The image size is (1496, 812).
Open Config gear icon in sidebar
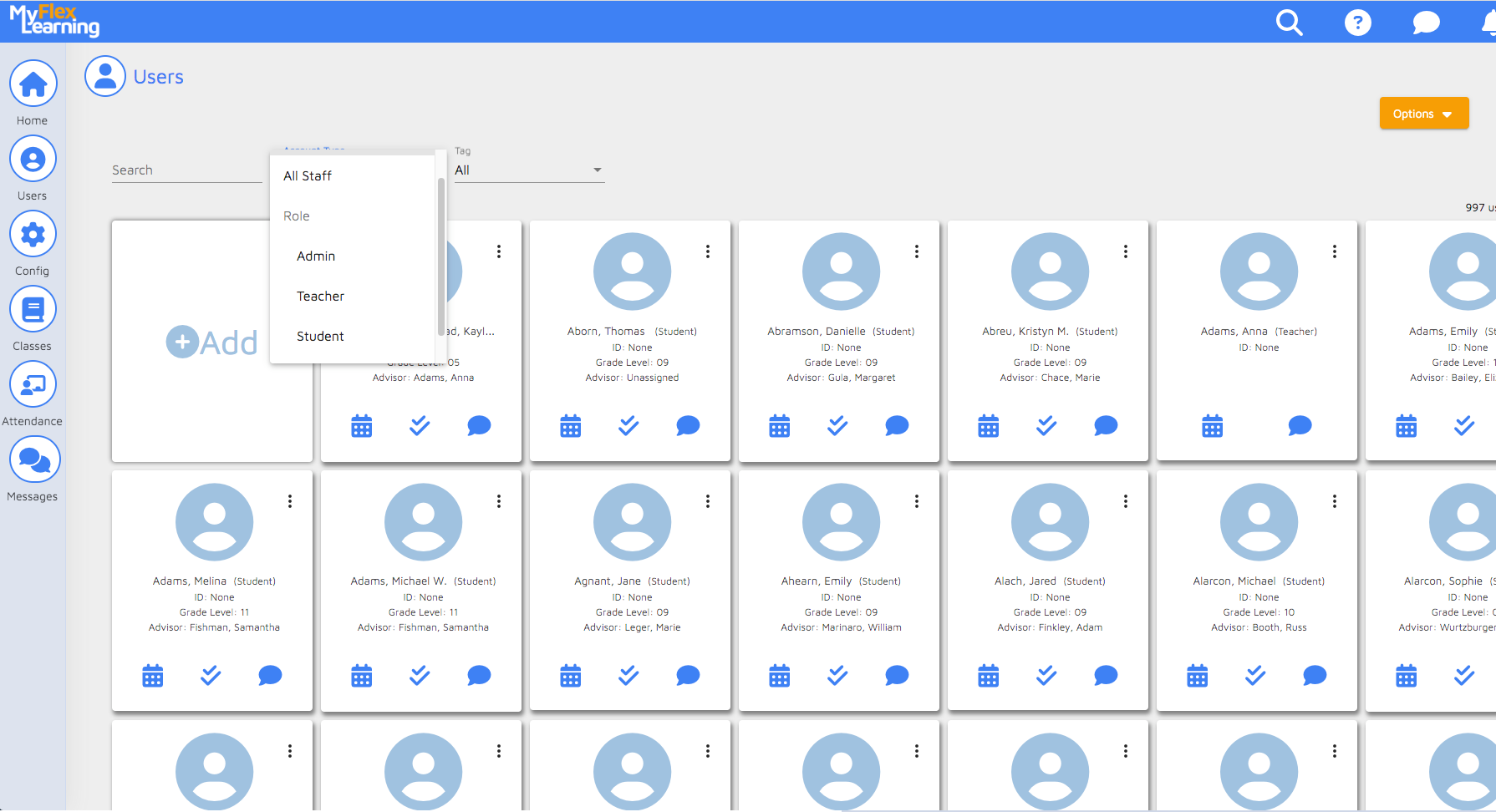pyautogui.click(x=33, y=234)
